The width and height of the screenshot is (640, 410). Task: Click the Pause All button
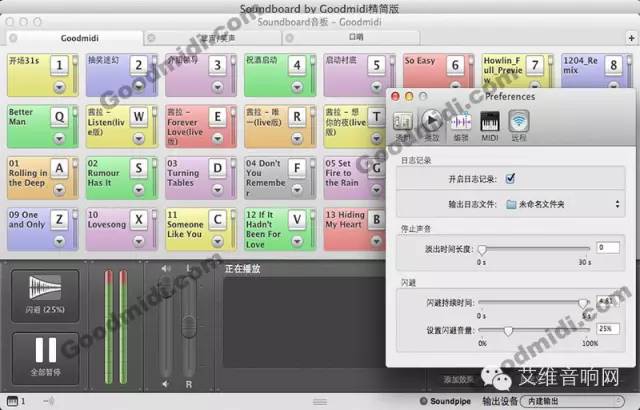tap(45, 358)
